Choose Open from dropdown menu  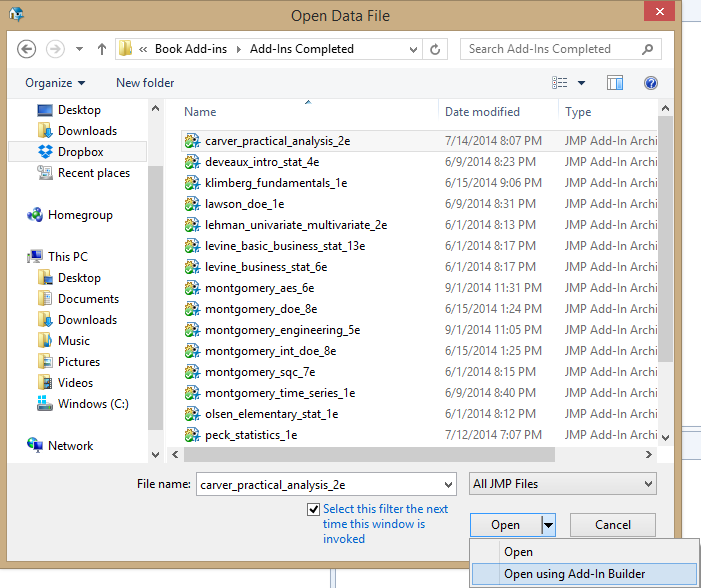click(x=585, y=552)
